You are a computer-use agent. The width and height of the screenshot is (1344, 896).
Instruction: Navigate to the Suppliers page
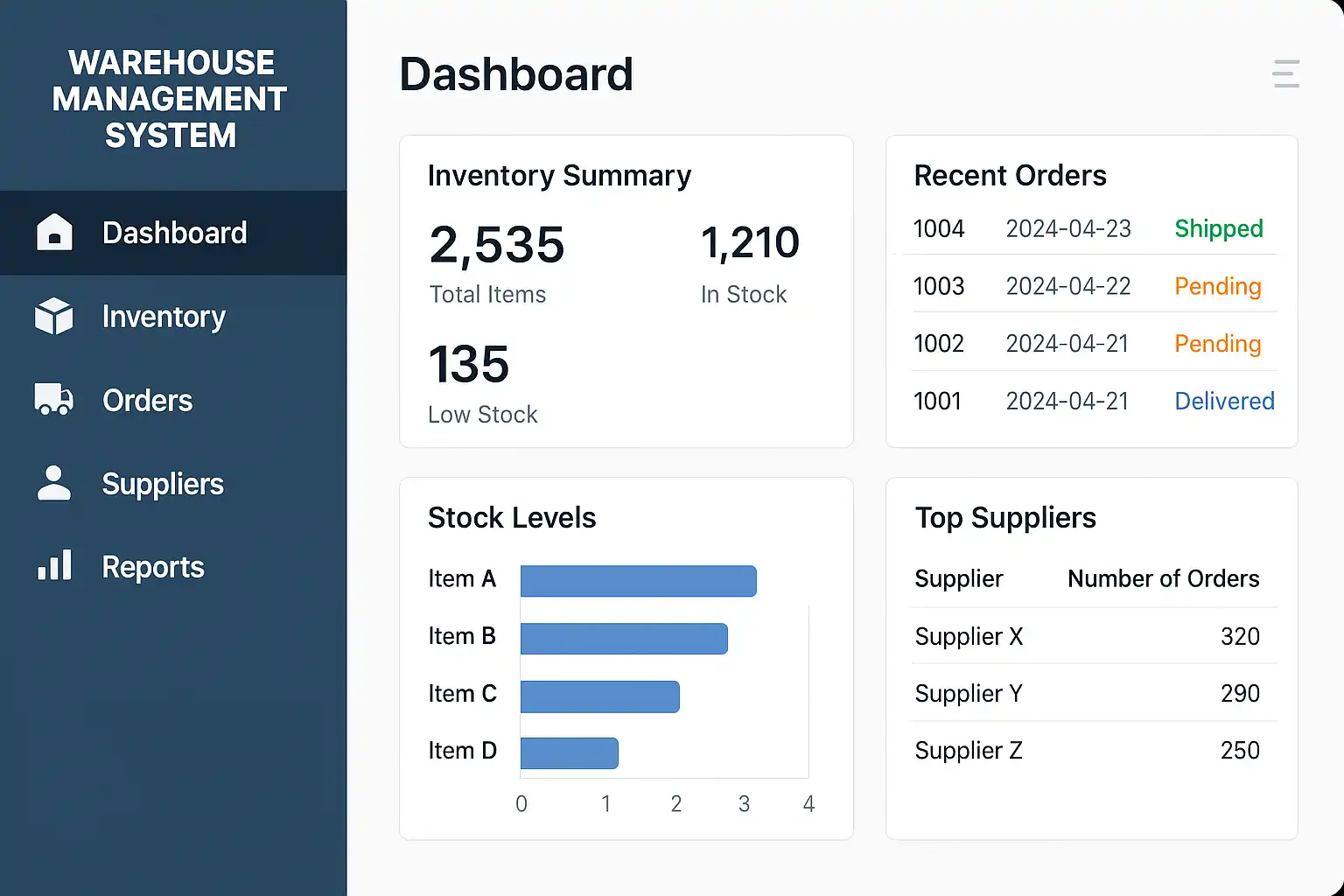click(x=163, y=484)
